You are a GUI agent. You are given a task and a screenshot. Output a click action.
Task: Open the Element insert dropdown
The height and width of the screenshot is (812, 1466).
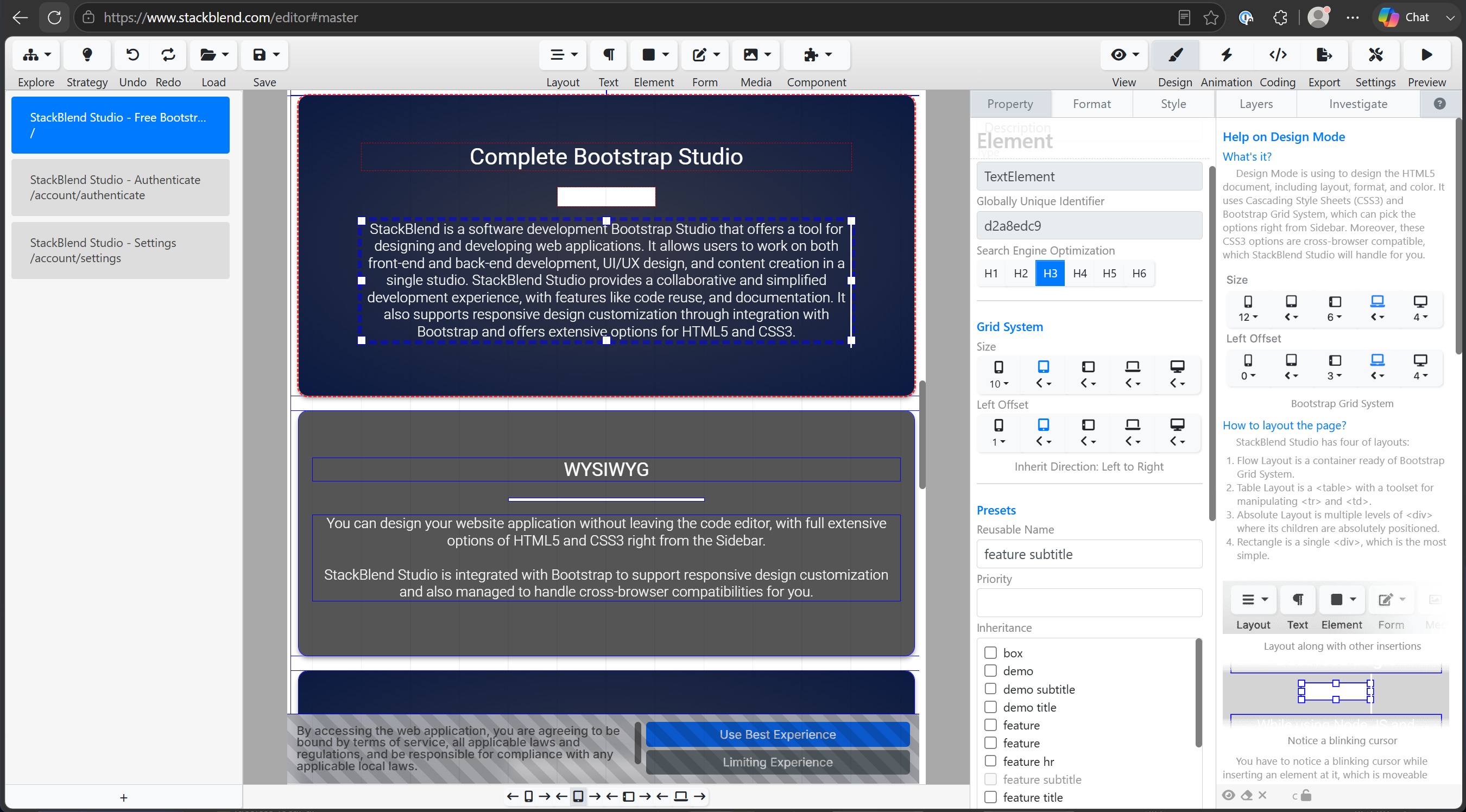pyautogui.click(x=654, y=55)
